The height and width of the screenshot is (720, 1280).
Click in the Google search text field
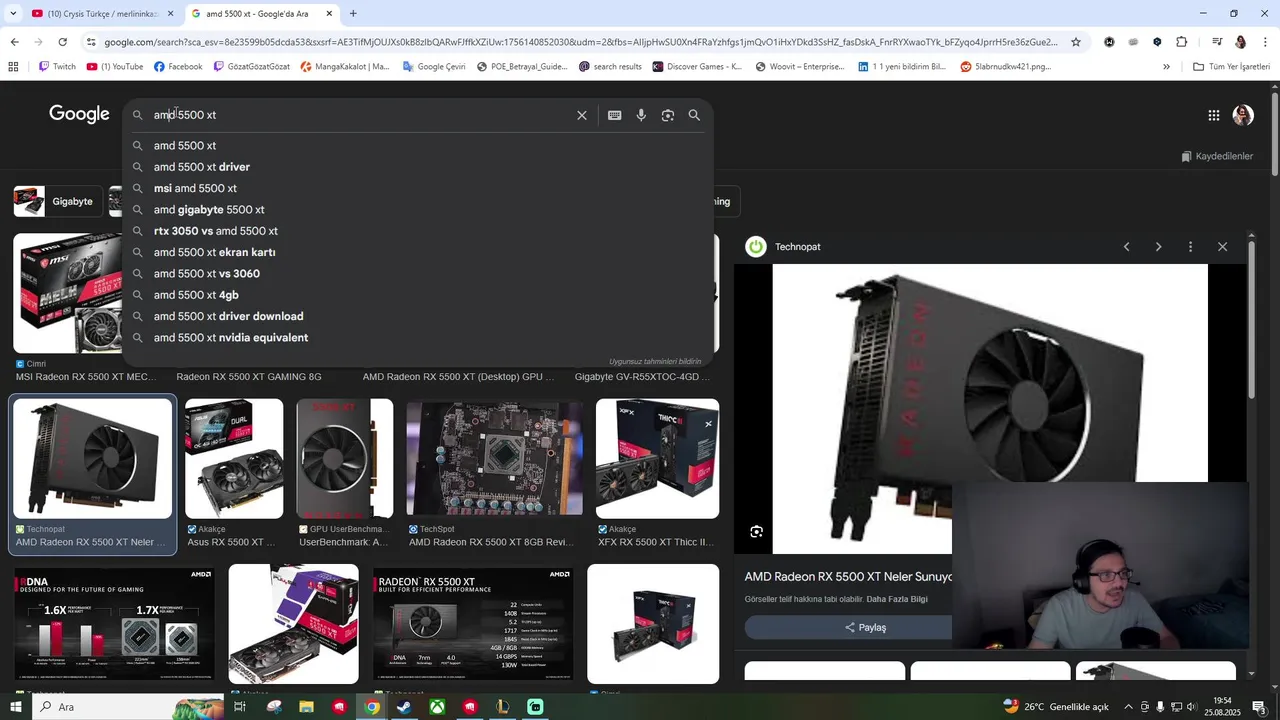pos(360,115)
